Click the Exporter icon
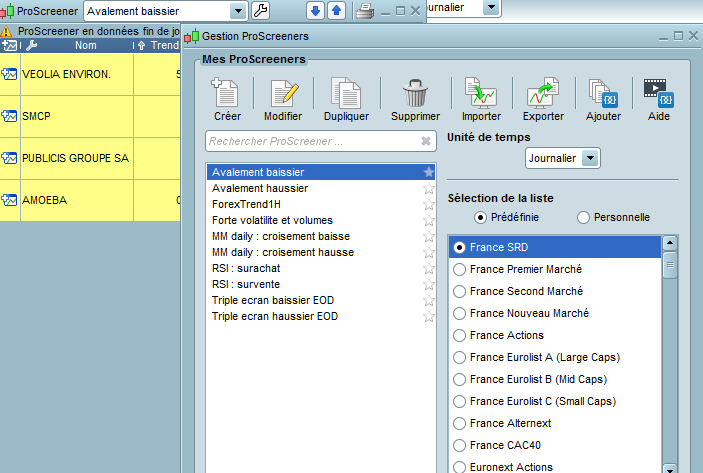 pyautogui.click(x=542, y=93)
